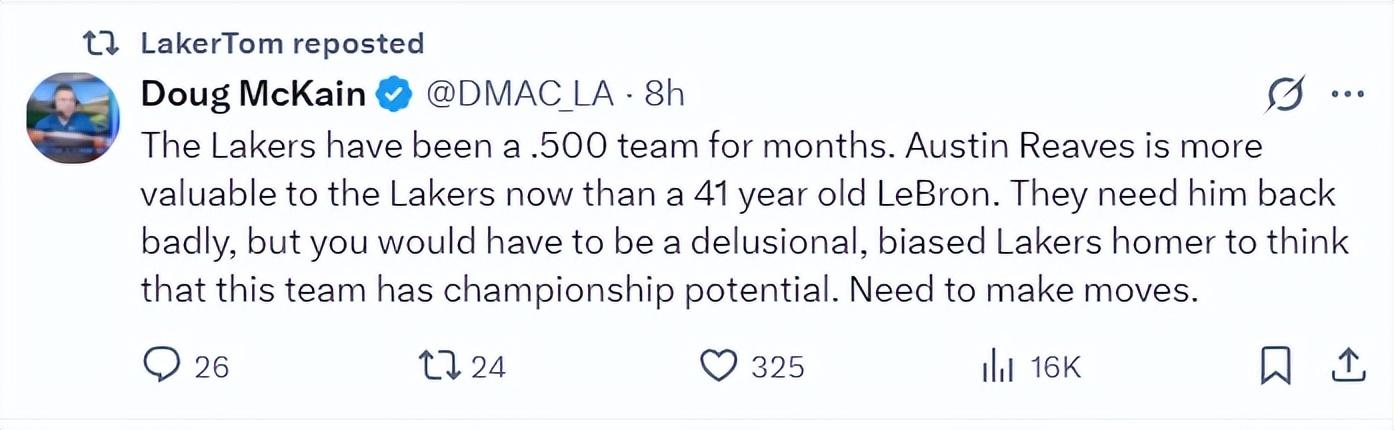Click the 8h timestamp
This screenshot has width=1394, height=430.
click(x=664, y=94)
